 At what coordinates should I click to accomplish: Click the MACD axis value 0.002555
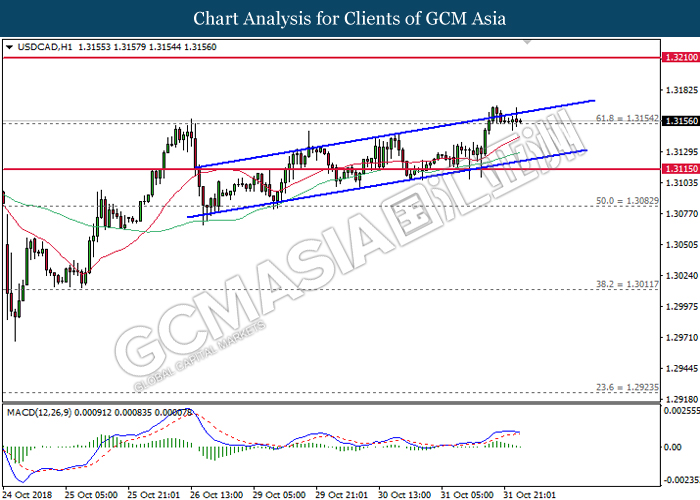coord(682,411)
